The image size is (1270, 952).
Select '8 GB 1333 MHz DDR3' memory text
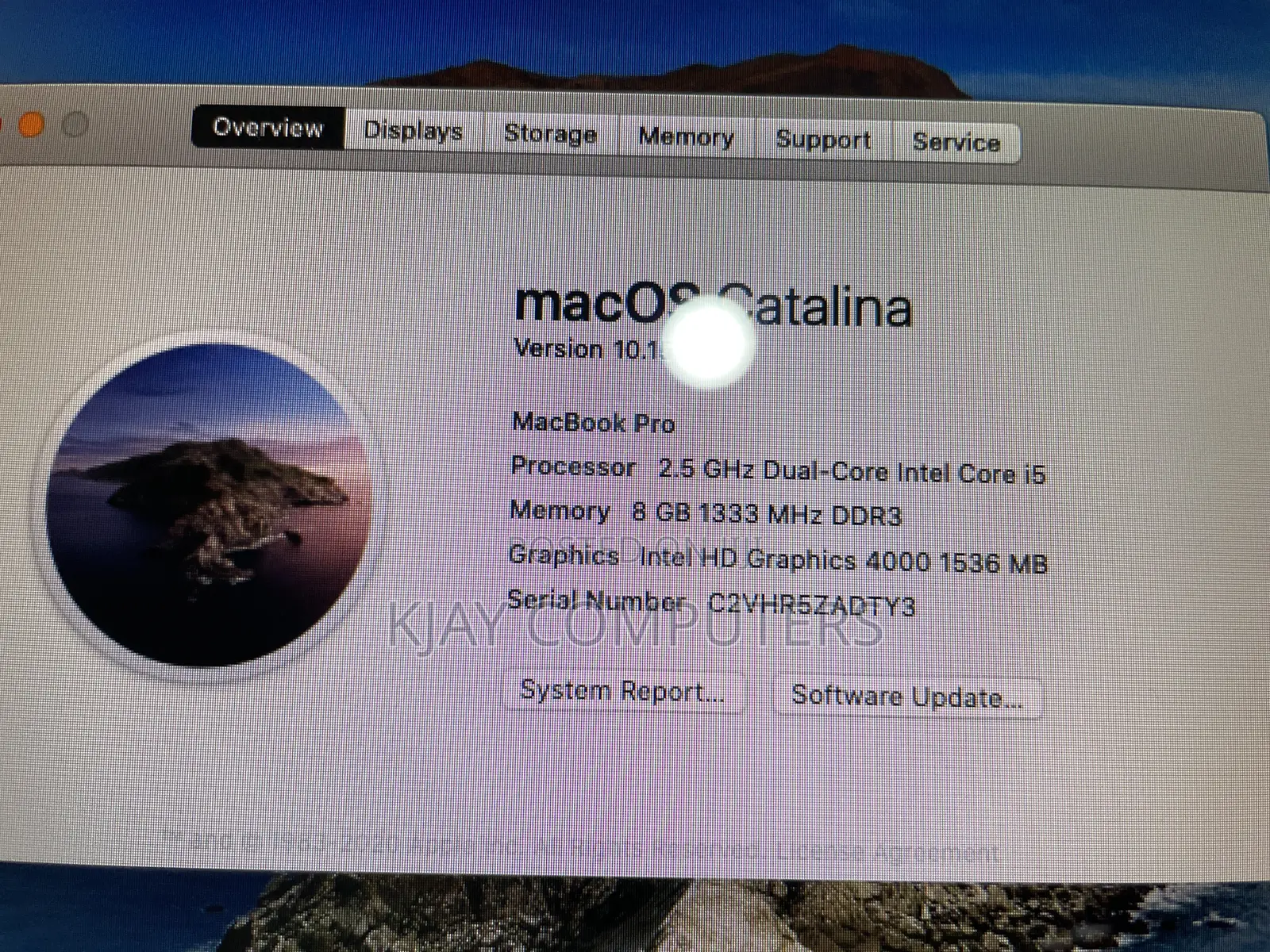click(767, 515)
